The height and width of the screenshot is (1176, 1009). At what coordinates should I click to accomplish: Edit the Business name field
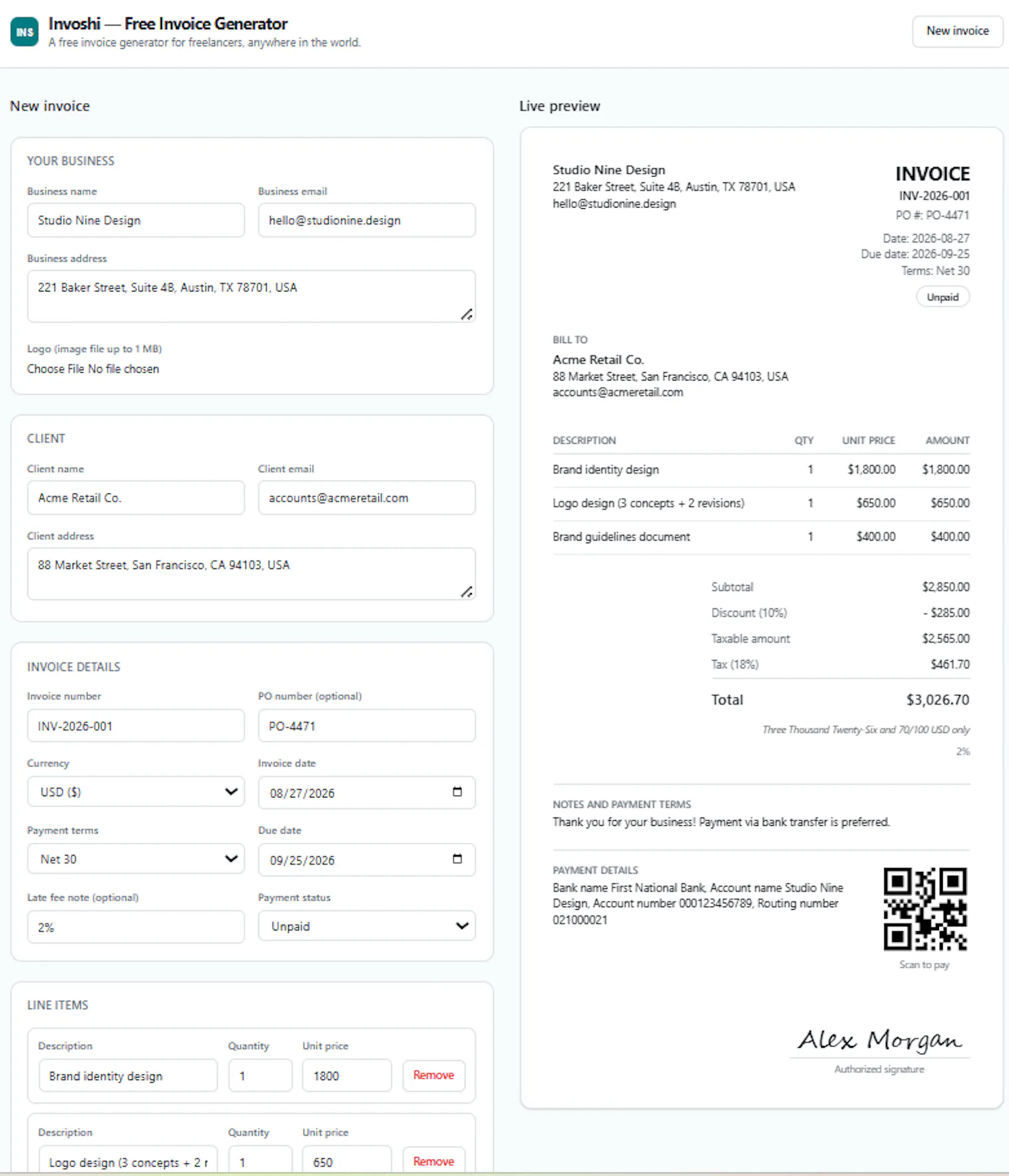136,220
